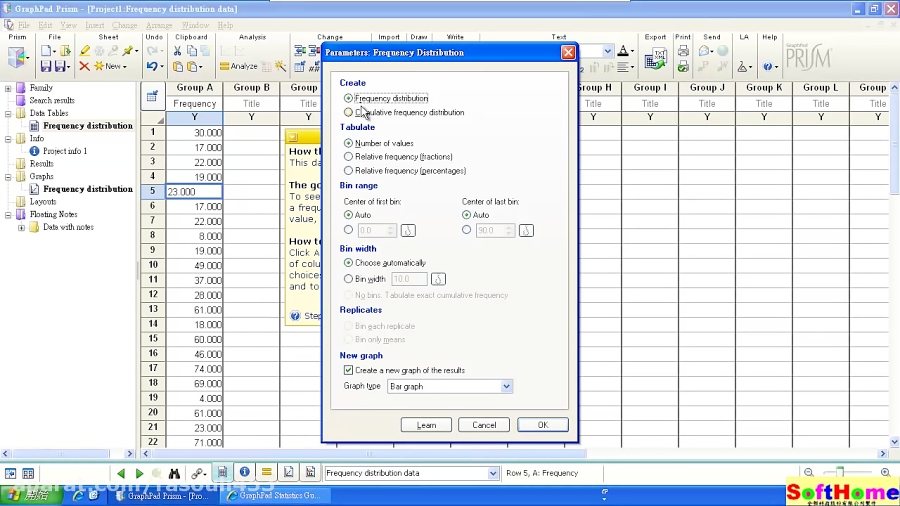Select Auto for center of first bin

point(348,215)
